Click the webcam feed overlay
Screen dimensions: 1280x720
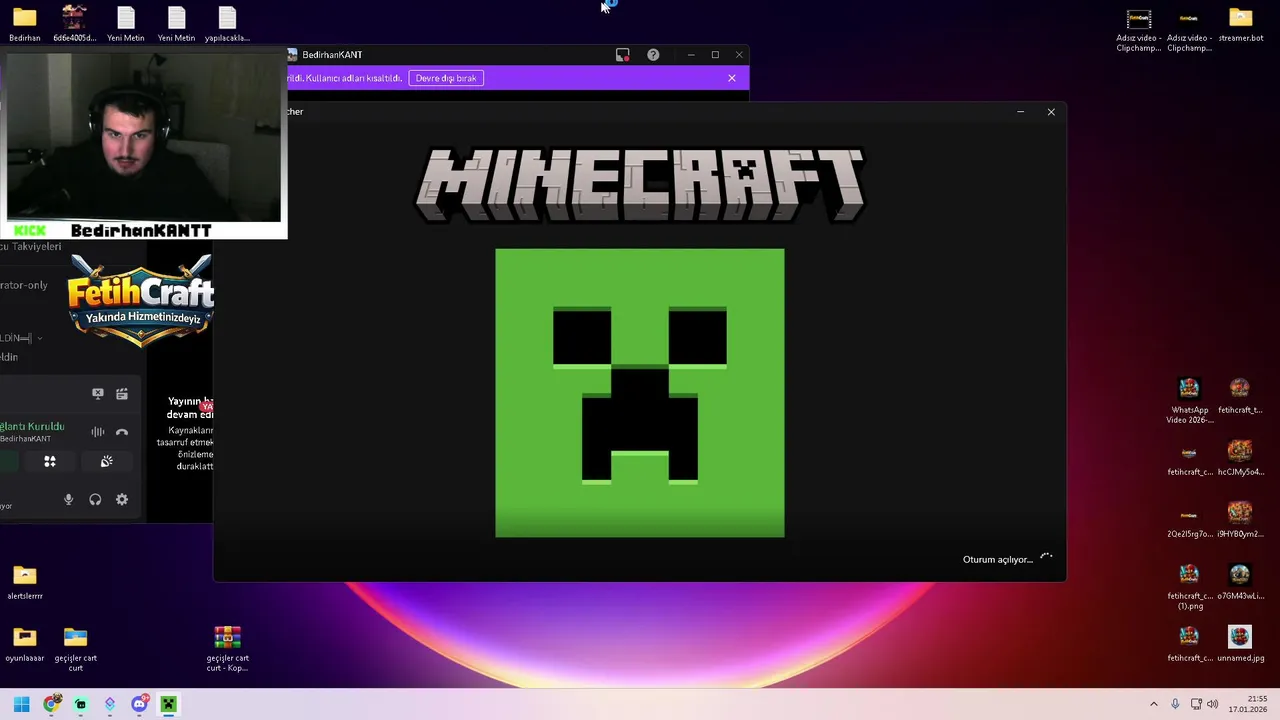(x=144, y=138)
